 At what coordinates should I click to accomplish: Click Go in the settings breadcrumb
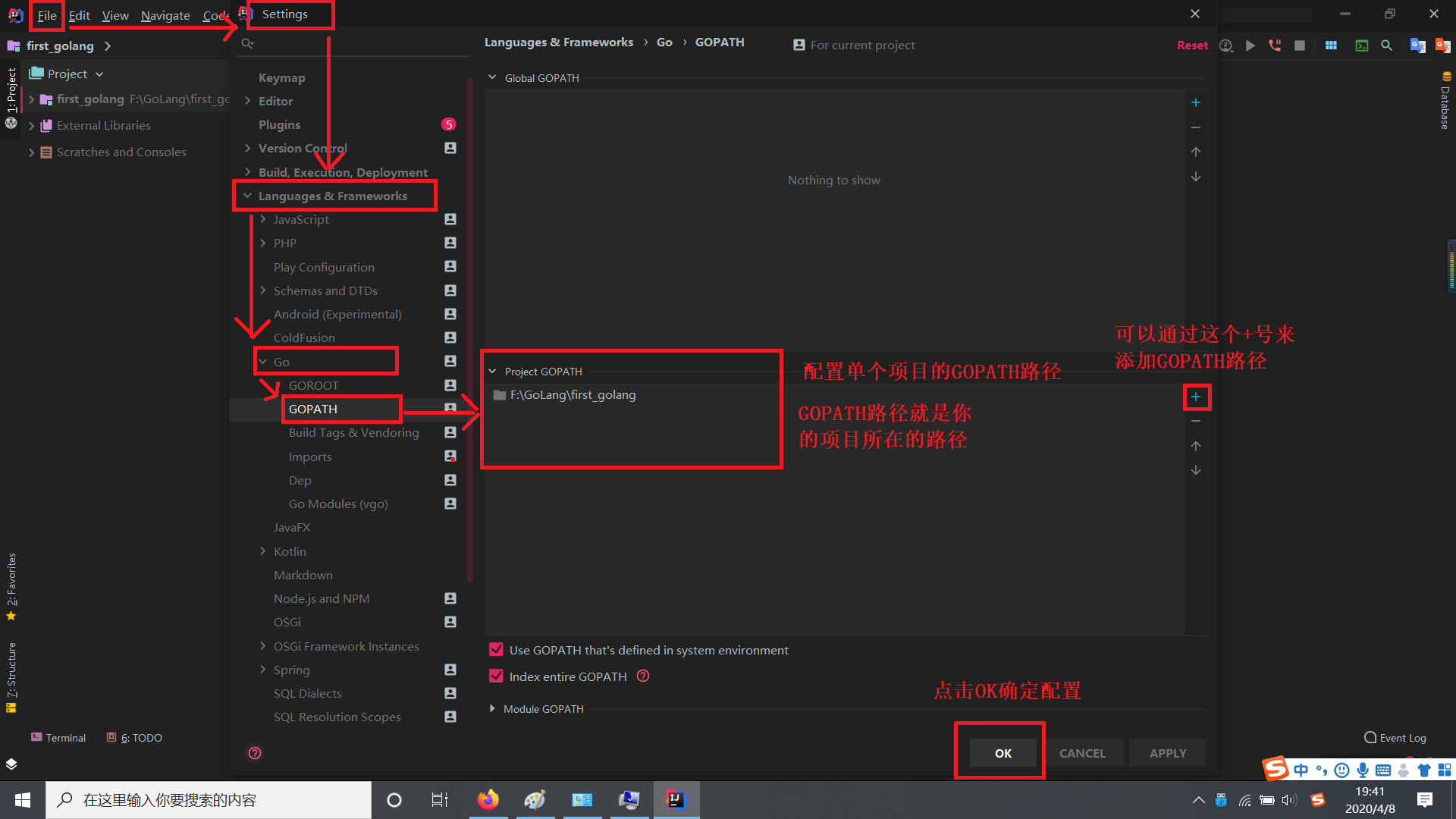coord(664,42)
